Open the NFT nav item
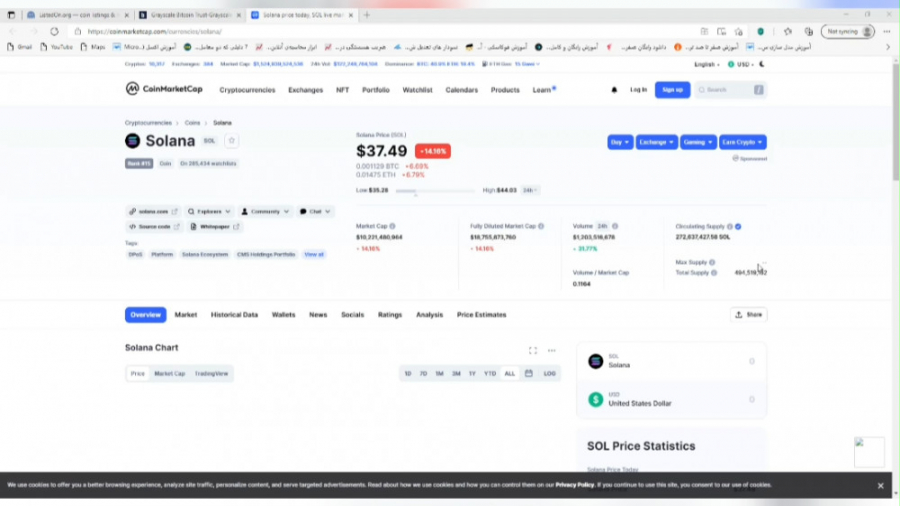Screen dimensions: 900x506 [342, 90]
